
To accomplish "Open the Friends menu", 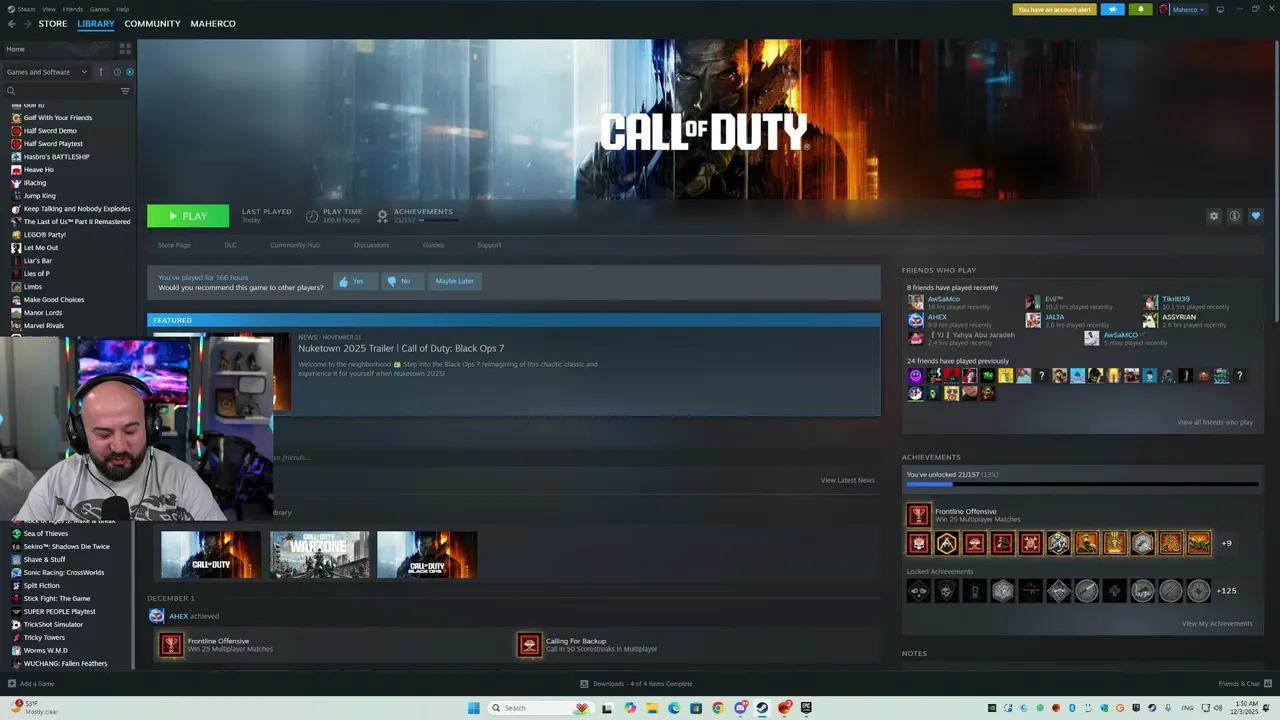I will (x=73, y=9).
